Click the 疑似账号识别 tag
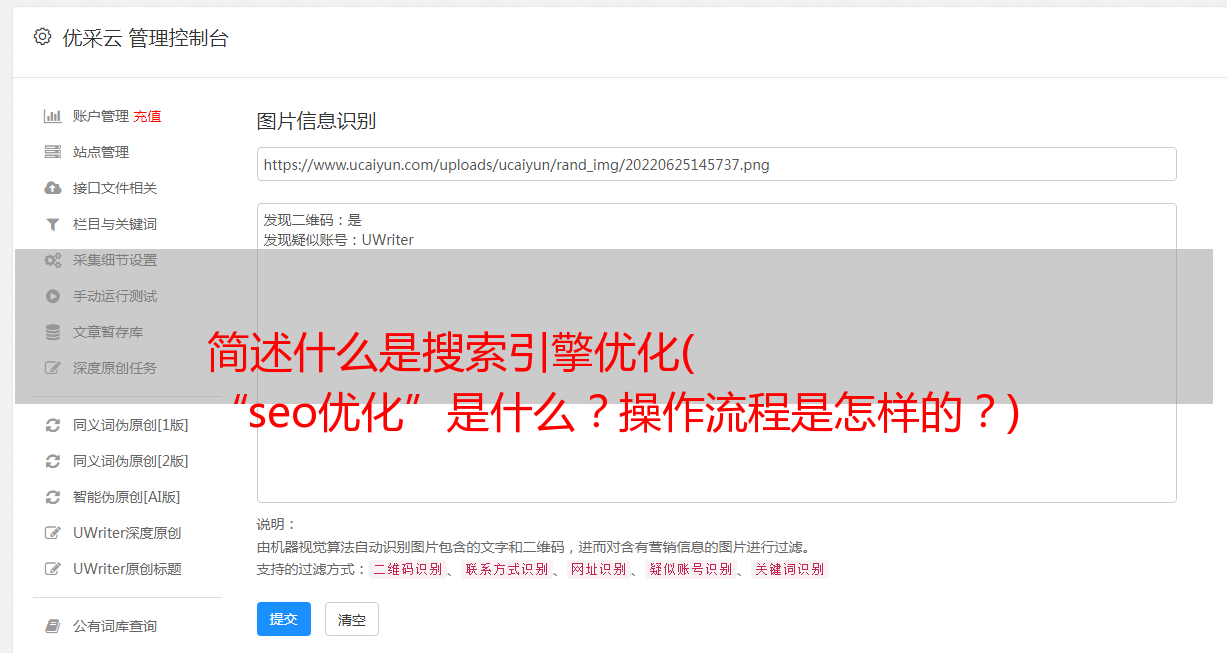 click(690, 569)
